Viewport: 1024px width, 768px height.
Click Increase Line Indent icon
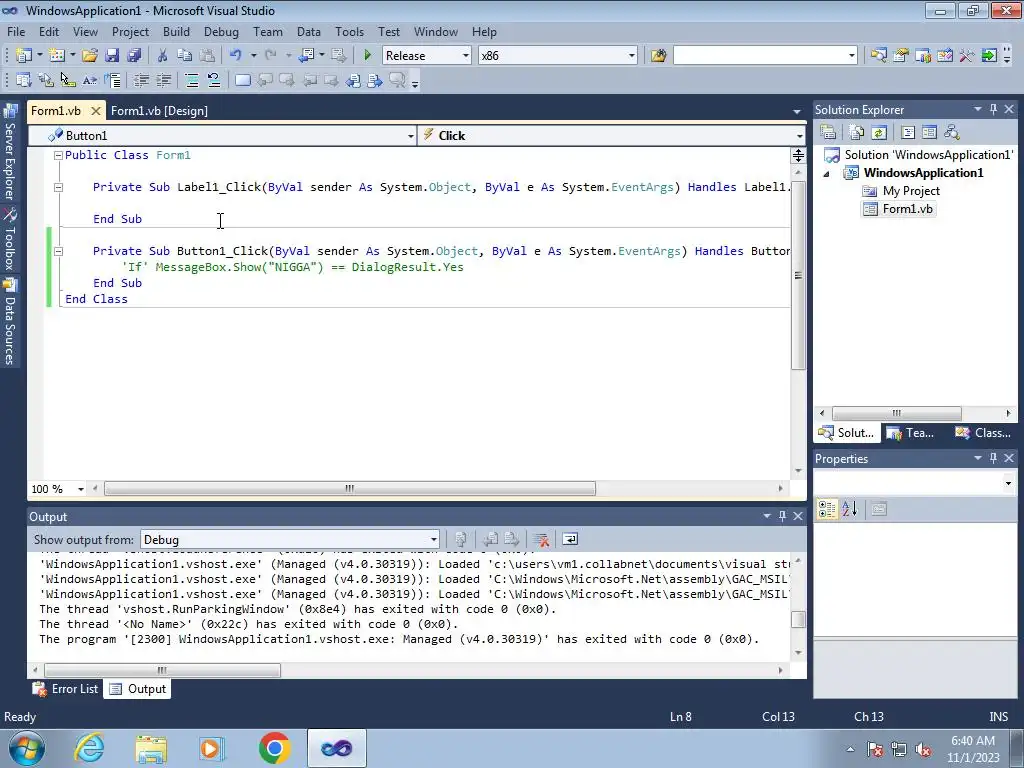coord(163,80)
